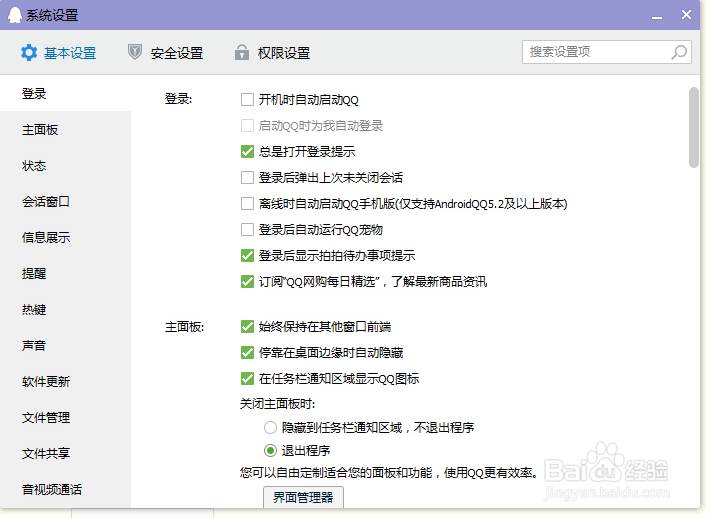
Task: Open 状态 settings section
Action: [x=65, y=166]
